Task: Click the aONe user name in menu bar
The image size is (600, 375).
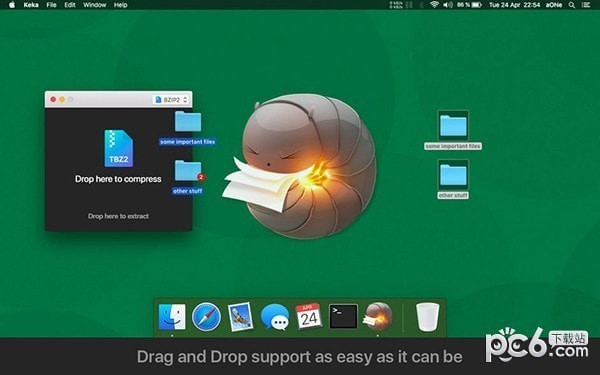Action: (x=554, y=5)
